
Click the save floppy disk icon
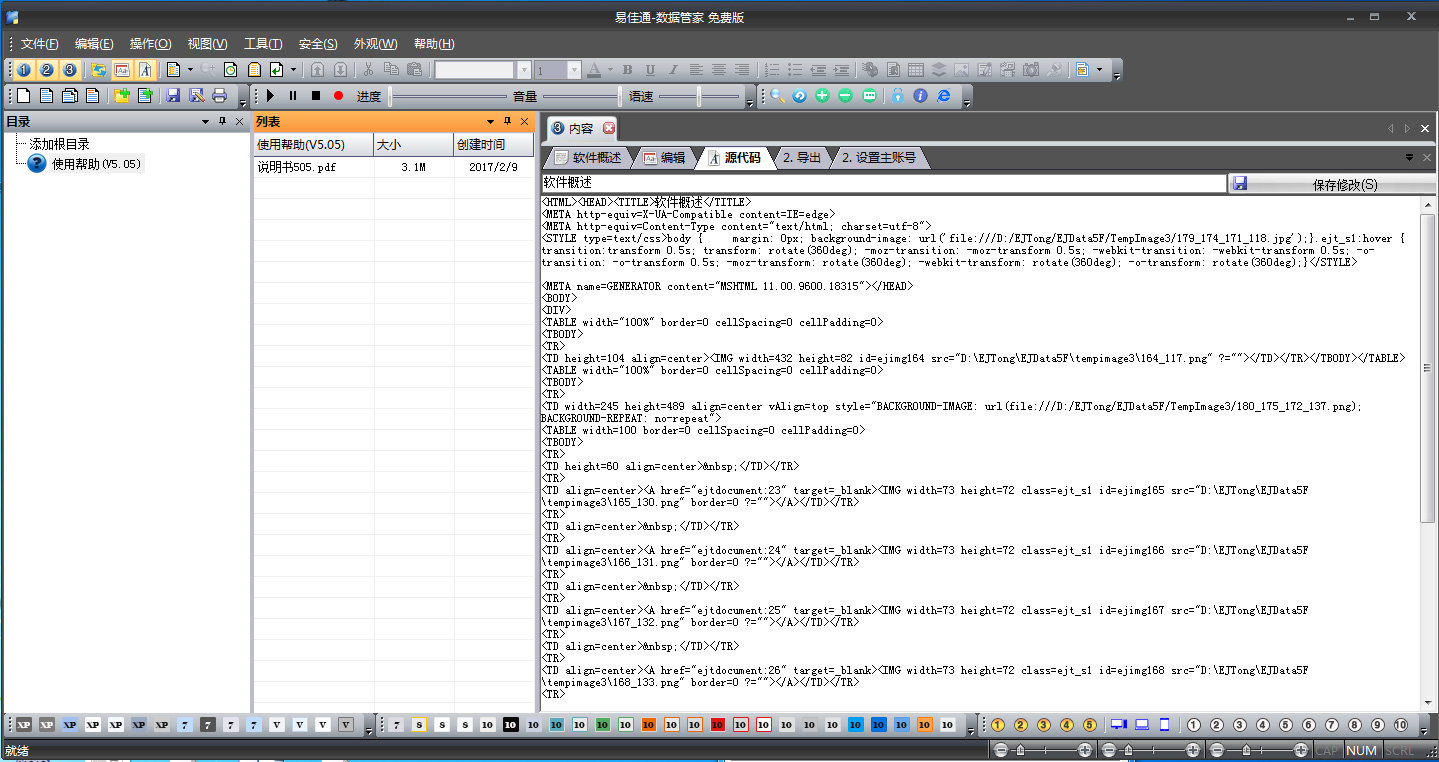point(173,96)
